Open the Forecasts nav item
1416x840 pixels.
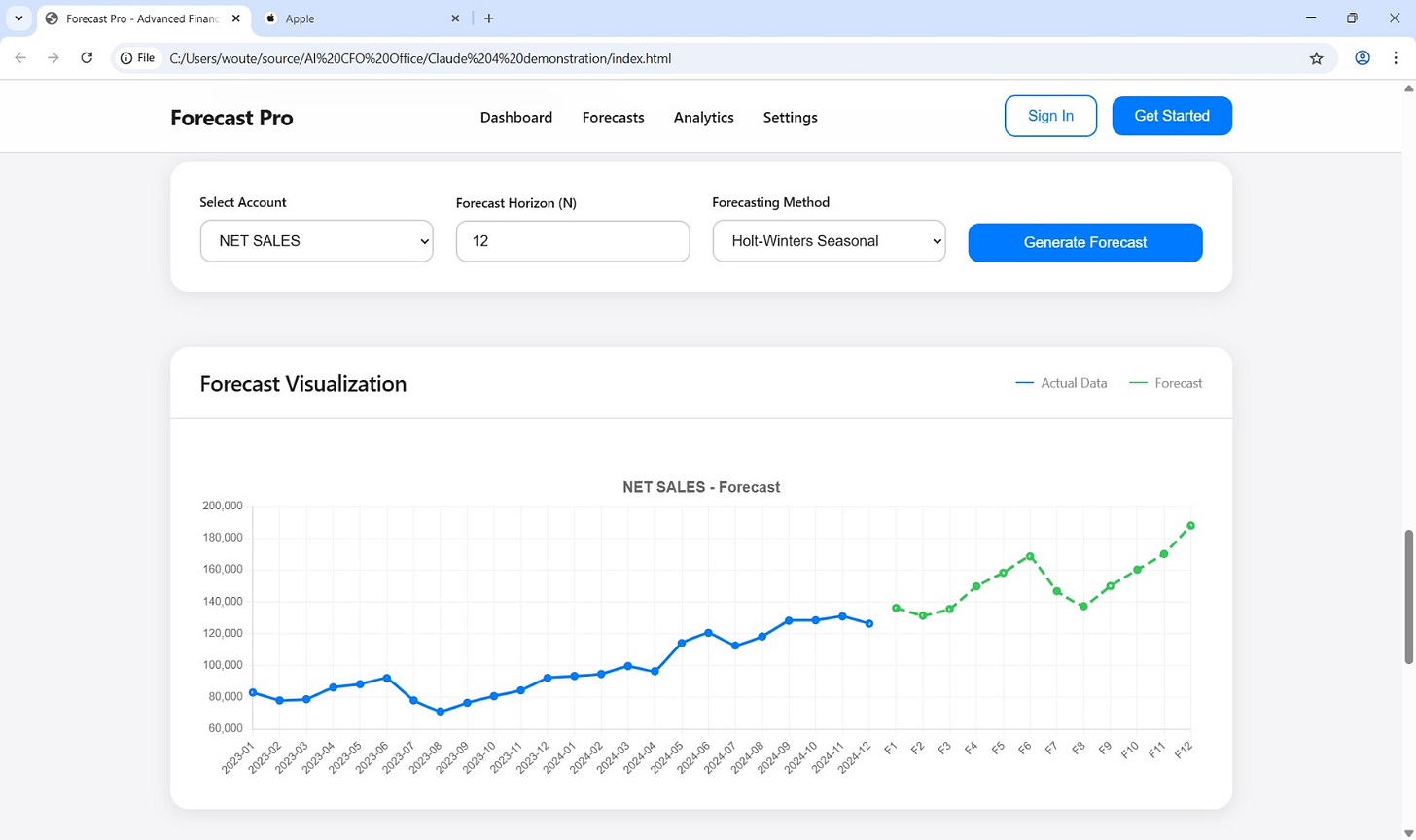click(614, 118)
